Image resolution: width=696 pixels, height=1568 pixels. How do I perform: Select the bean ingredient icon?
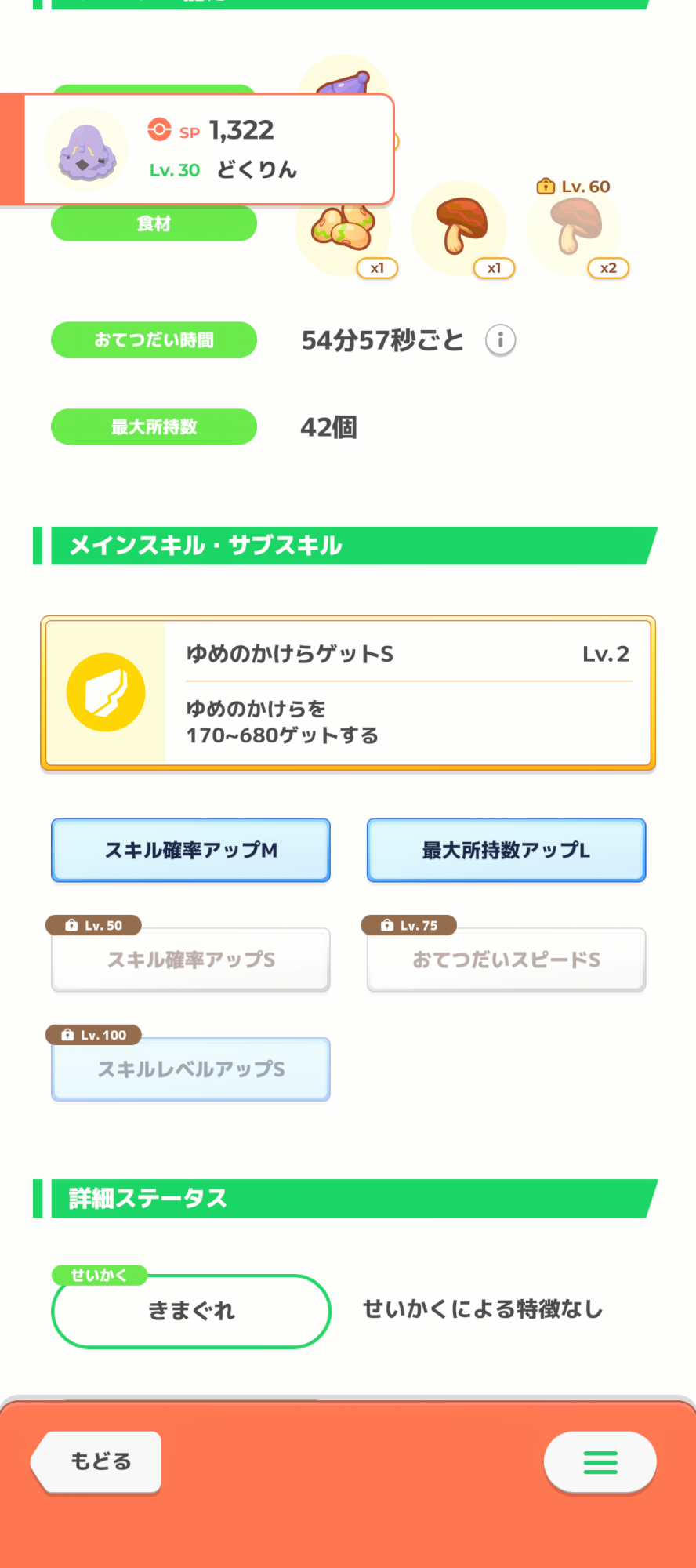pyautogui.click(x=343, y=229)
